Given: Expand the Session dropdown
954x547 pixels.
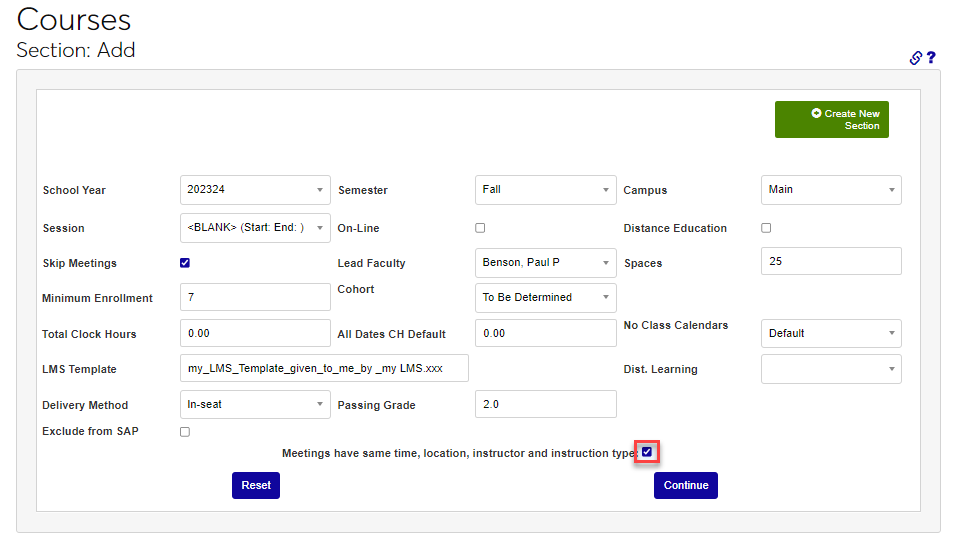Looking at the screenshot, I should 255,227.
